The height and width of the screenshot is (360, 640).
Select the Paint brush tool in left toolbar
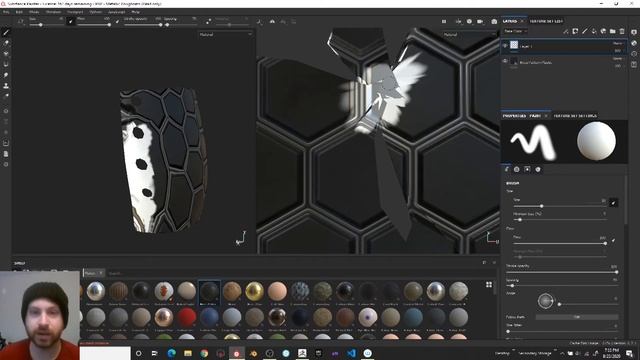(6, 32)
